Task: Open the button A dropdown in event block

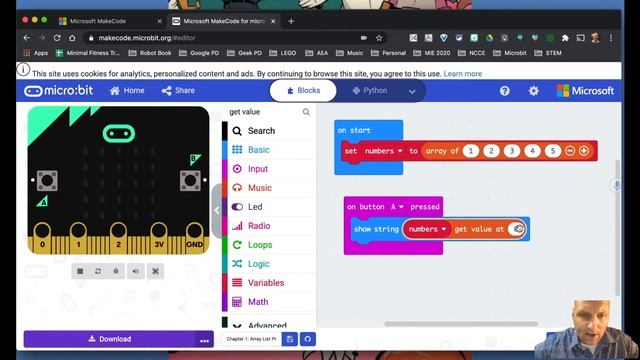Action: [x=397, y=207]
